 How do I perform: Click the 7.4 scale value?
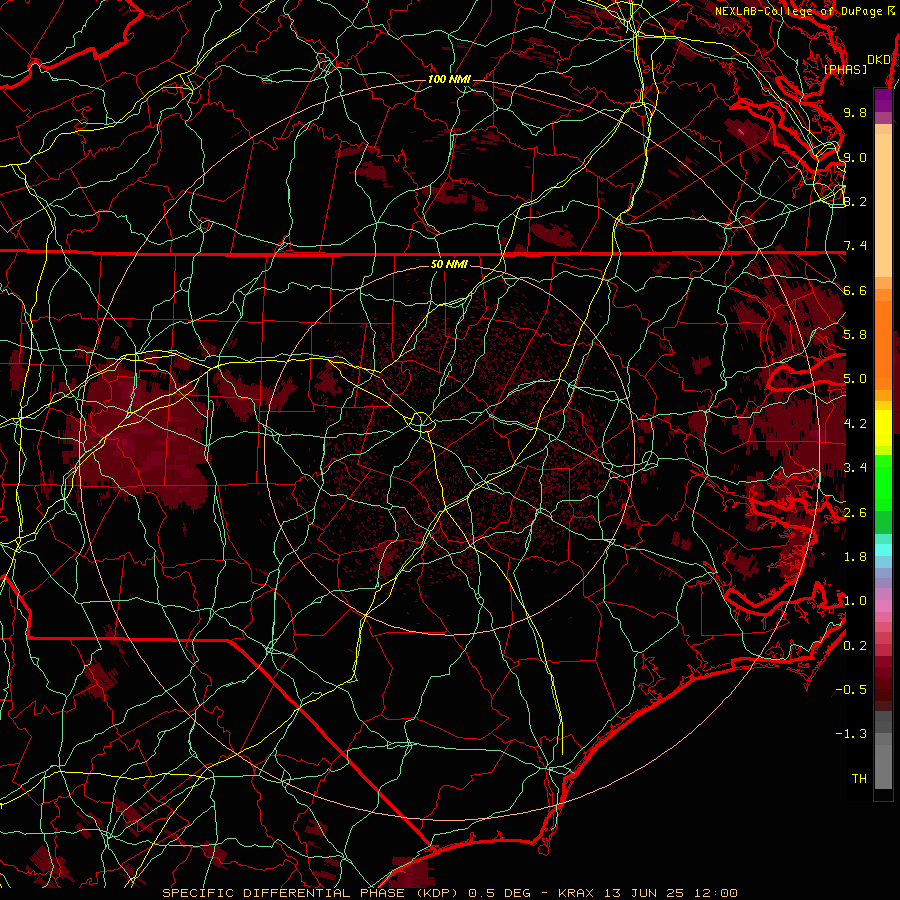pos(855,246)
